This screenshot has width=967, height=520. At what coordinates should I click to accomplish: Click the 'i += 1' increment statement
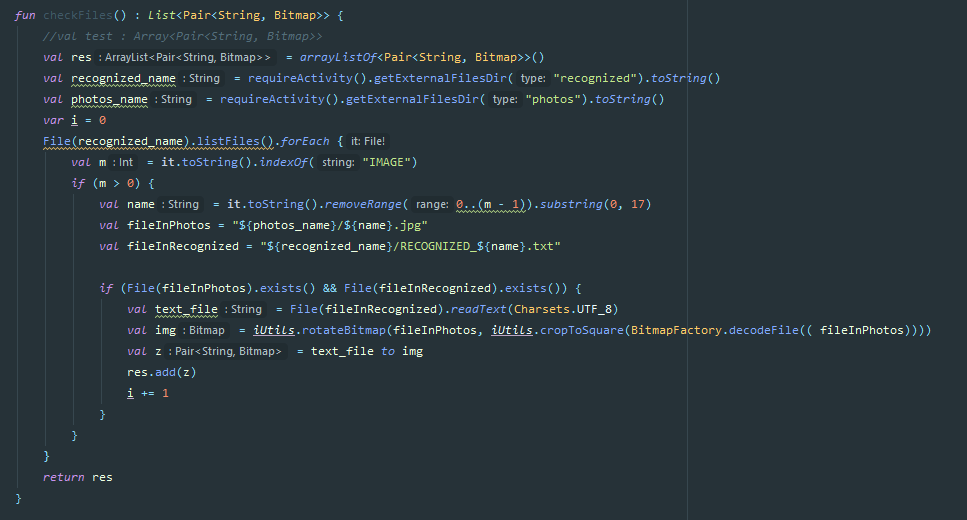(148, 393)
